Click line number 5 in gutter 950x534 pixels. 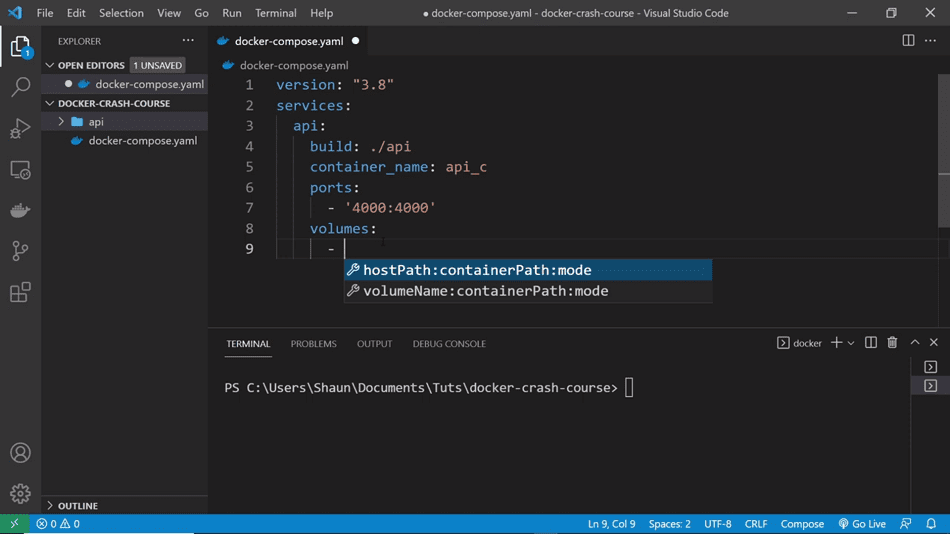249,167
